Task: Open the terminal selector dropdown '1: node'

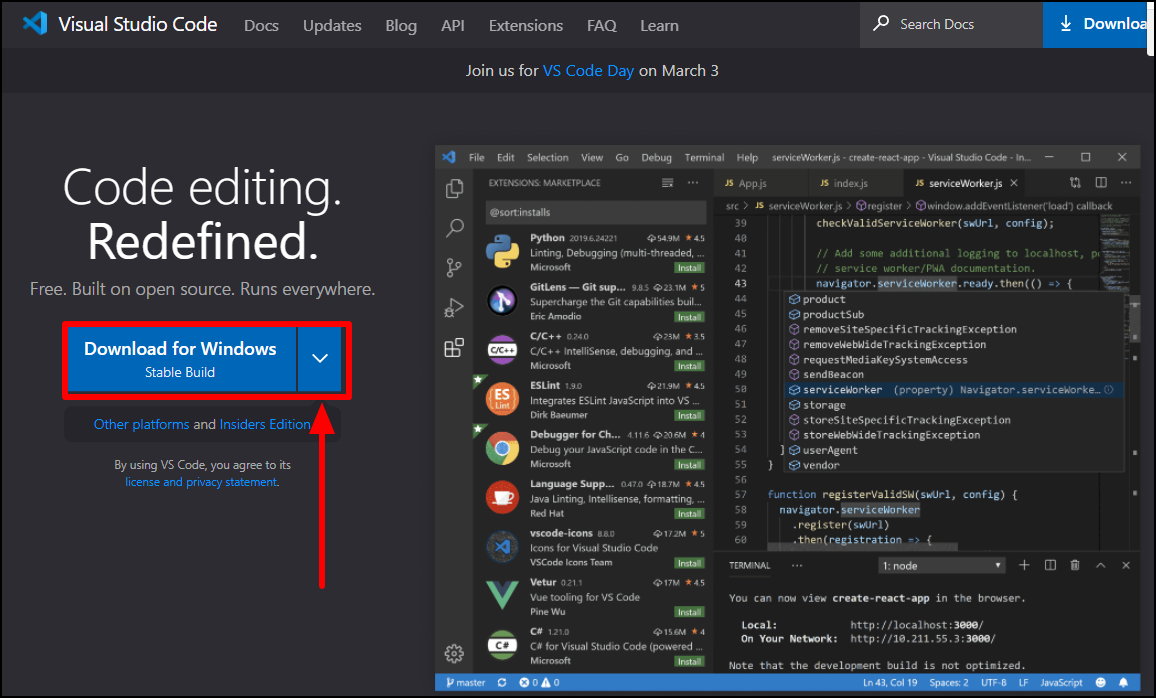Action: click(x=942, y=565)
